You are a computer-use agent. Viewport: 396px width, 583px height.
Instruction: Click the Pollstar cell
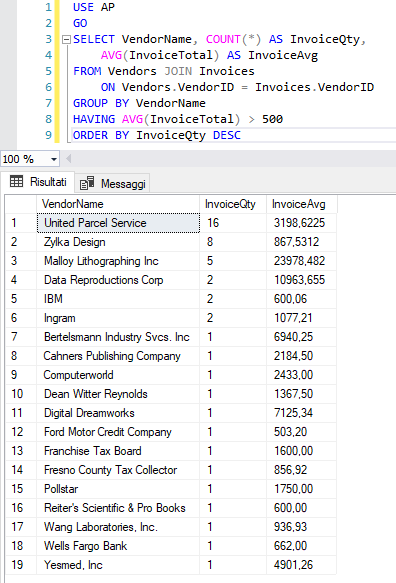(118, 489)
